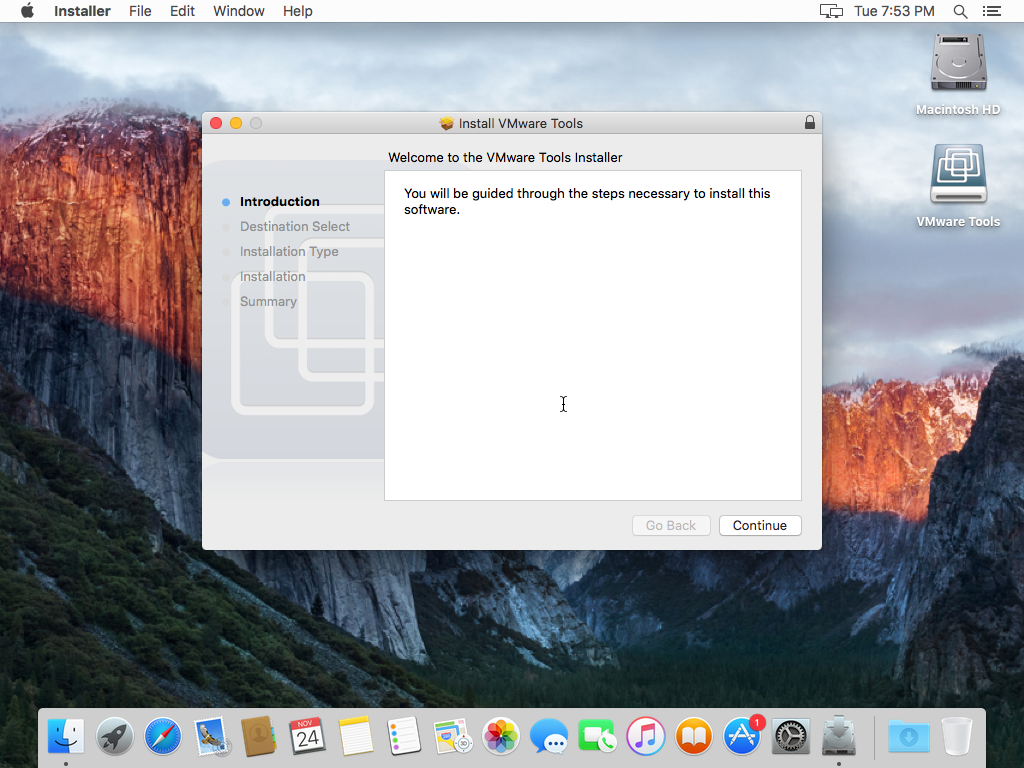1024x768 pixels.
Task: Click the running Installer icon in Dock
Action: (839, 736)
